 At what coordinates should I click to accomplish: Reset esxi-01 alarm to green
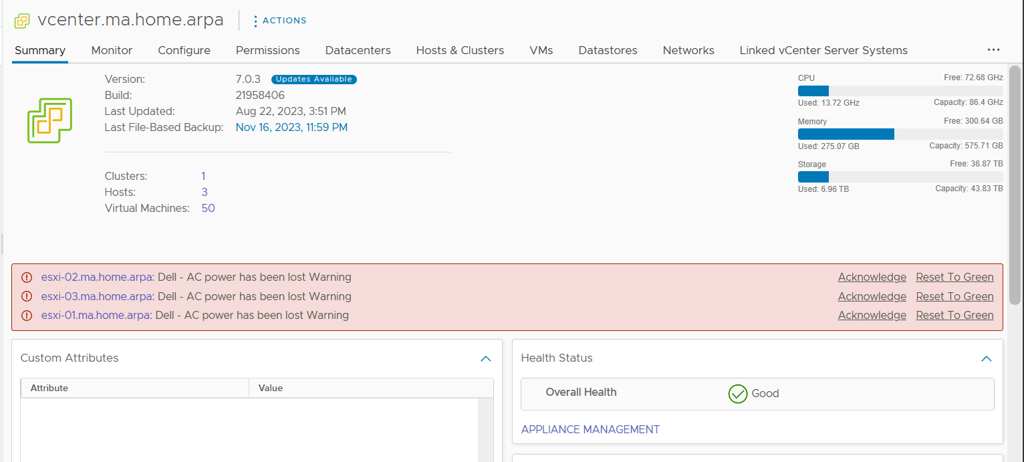click(x=955, y=316)
